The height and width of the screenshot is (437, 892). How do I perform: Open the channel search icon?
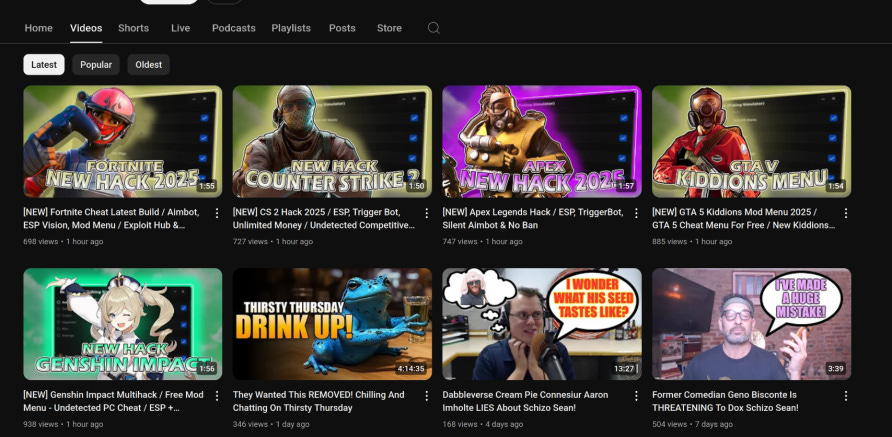pyautogui.click(x=433, y=28)
